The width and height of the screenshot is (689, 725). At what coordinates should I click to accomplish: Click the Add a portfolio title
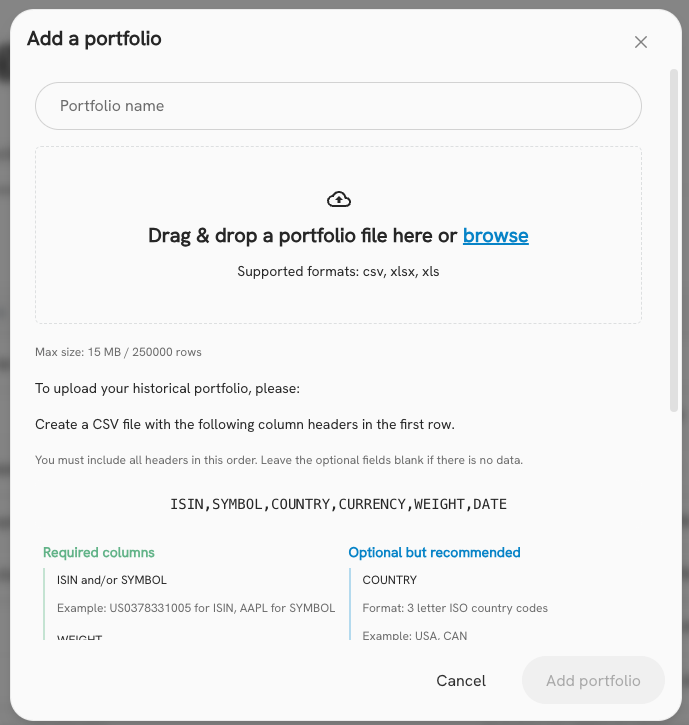click(94, 39)
